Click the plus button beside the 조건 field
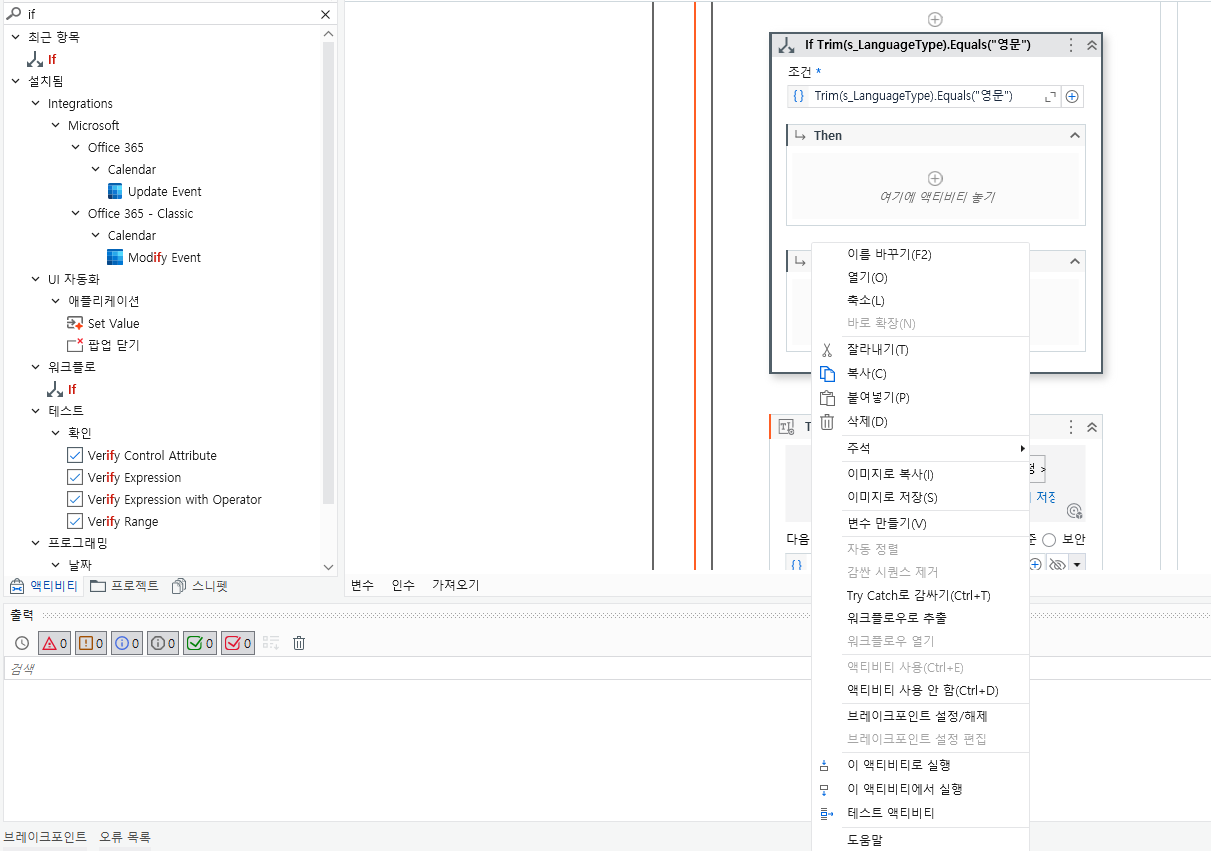Image resolution: width=1211 pixels, height=851 pixels. pos(1072,96)
